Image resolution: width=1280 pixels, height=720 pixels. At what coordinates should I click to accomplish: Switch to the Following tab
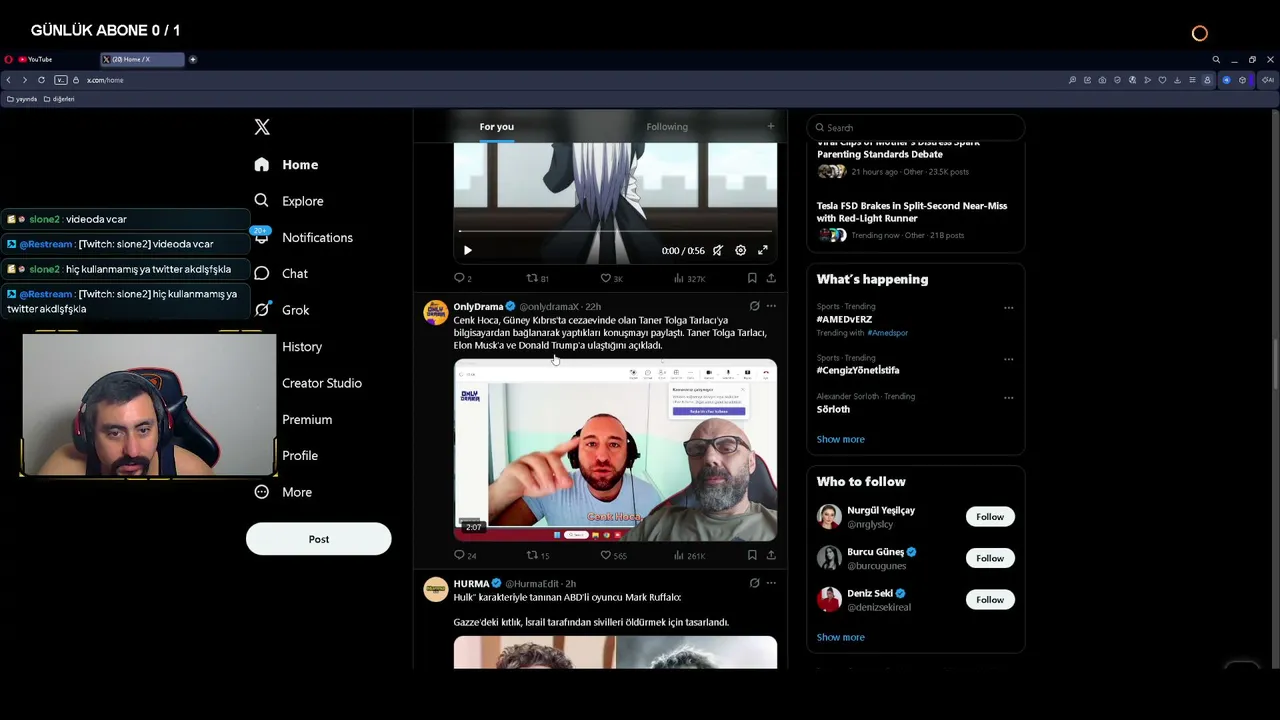click(x=667, y=127)
